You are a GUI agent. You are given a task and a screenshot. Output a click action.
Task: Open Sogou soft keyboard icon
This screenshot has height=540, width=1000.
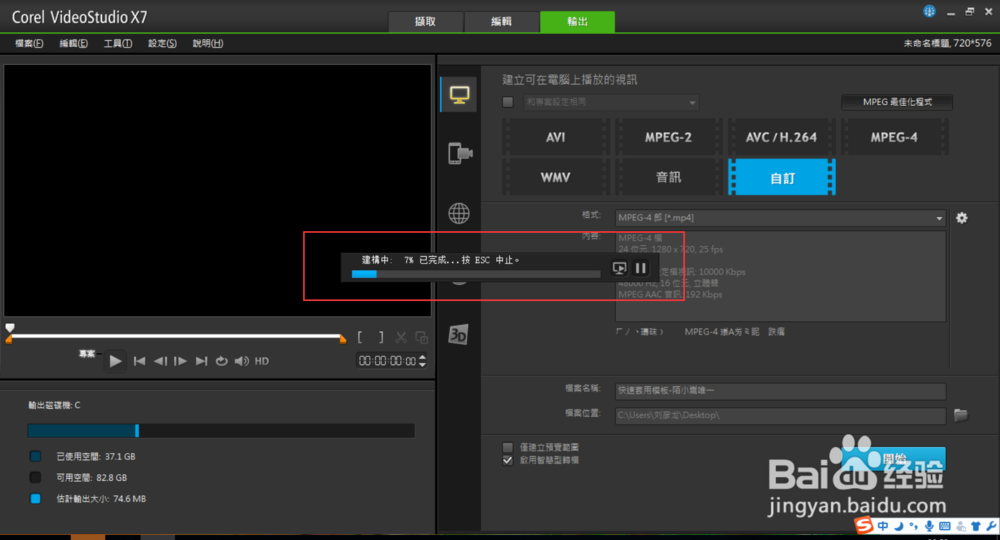point(945,526)
